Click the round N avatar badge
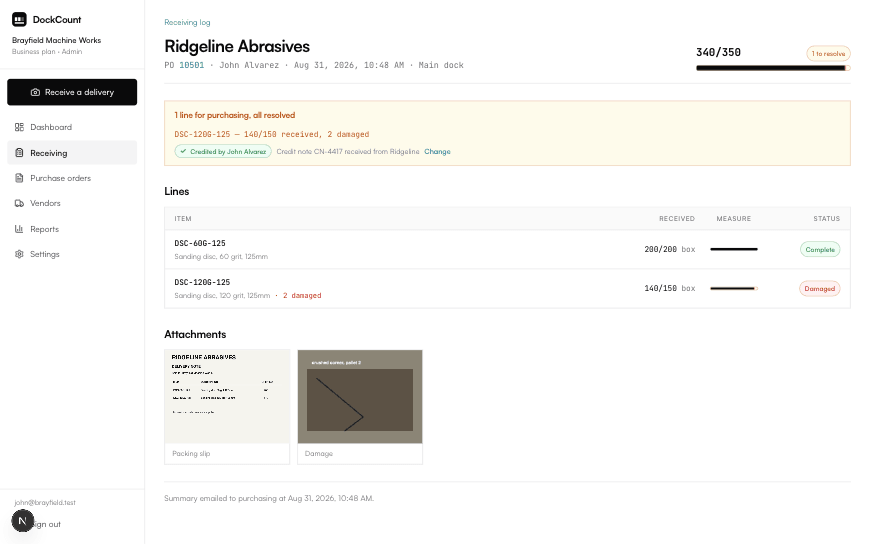 [x=22, y=521]
